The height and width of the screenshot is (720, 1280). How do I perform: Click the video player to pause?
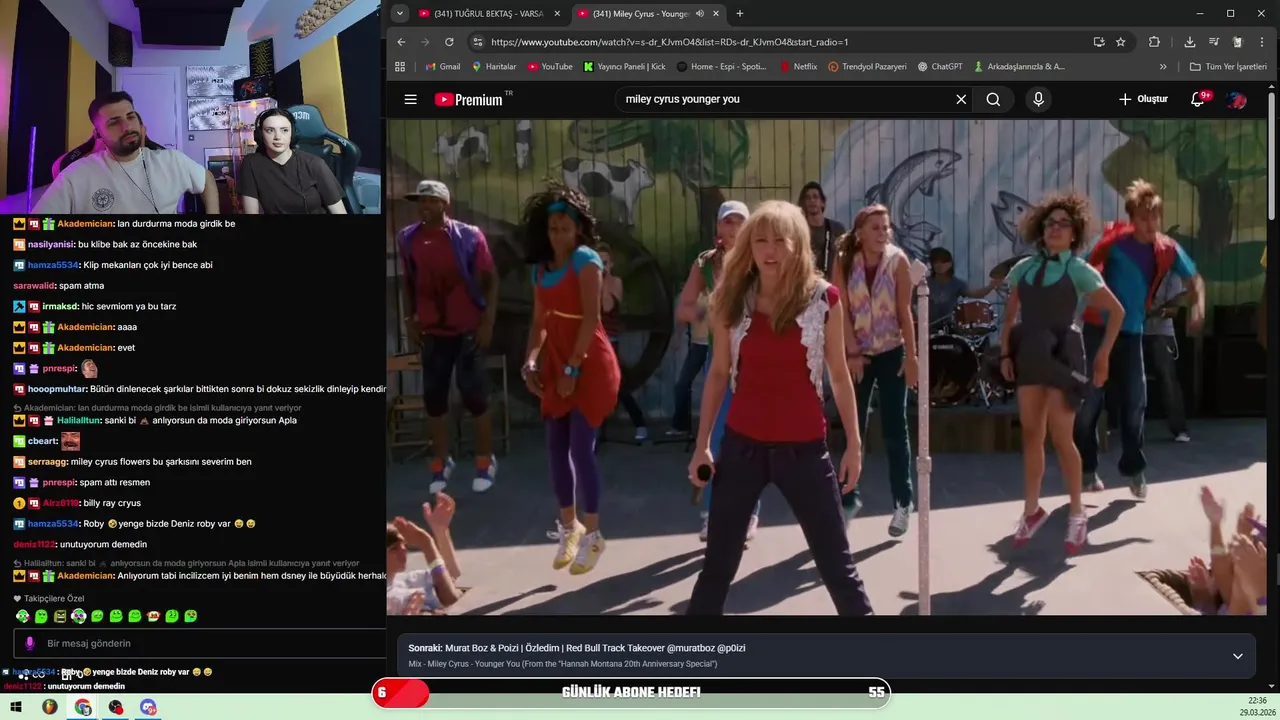[x=826, y=367]
